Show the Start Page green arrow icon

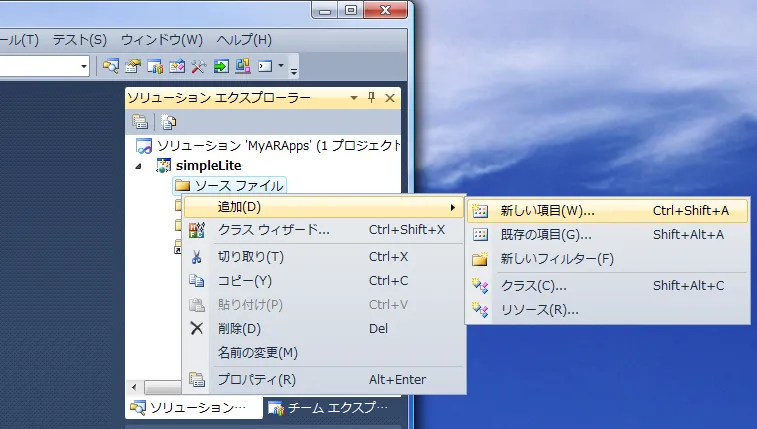pos(221,66)
